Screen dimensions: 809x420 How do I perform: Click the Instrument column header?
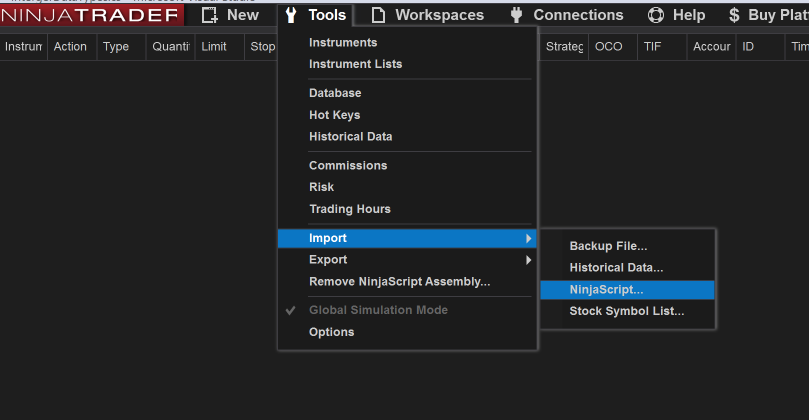point(23,46)
